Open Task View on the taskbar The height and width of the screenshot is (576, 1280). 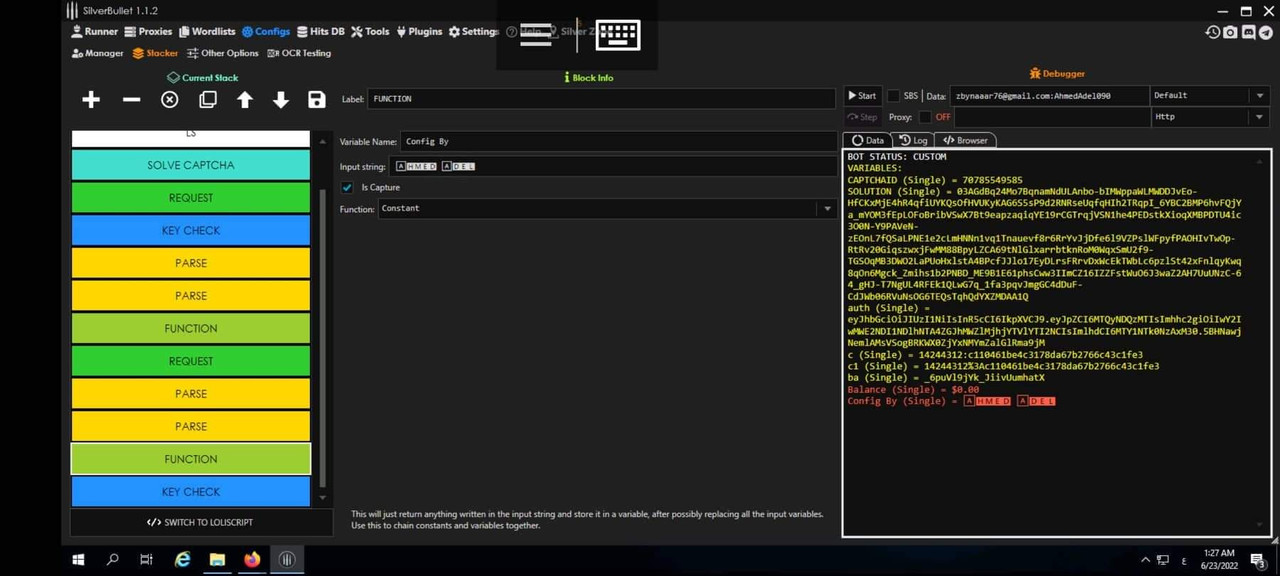tap(146, 560)
